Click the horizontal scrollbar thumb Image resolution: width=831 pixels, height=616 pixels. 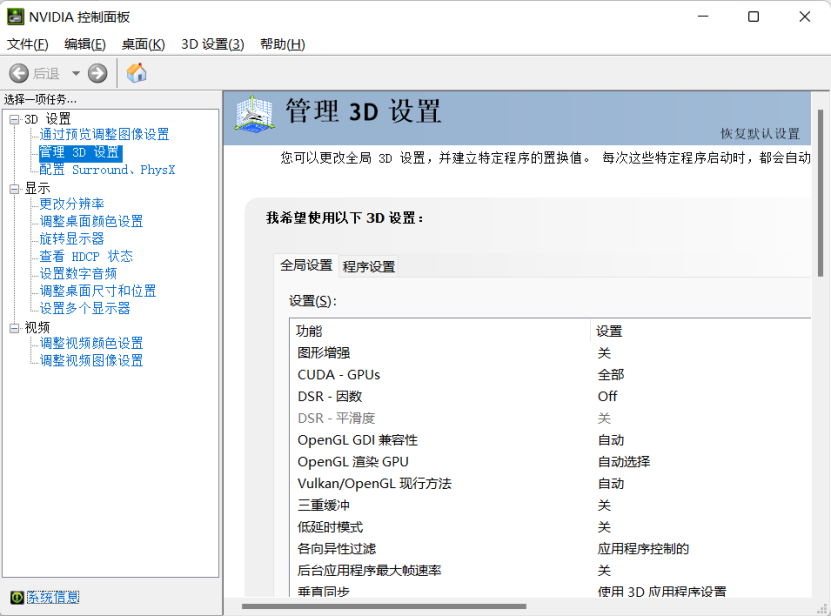click(x=384, y=606)
